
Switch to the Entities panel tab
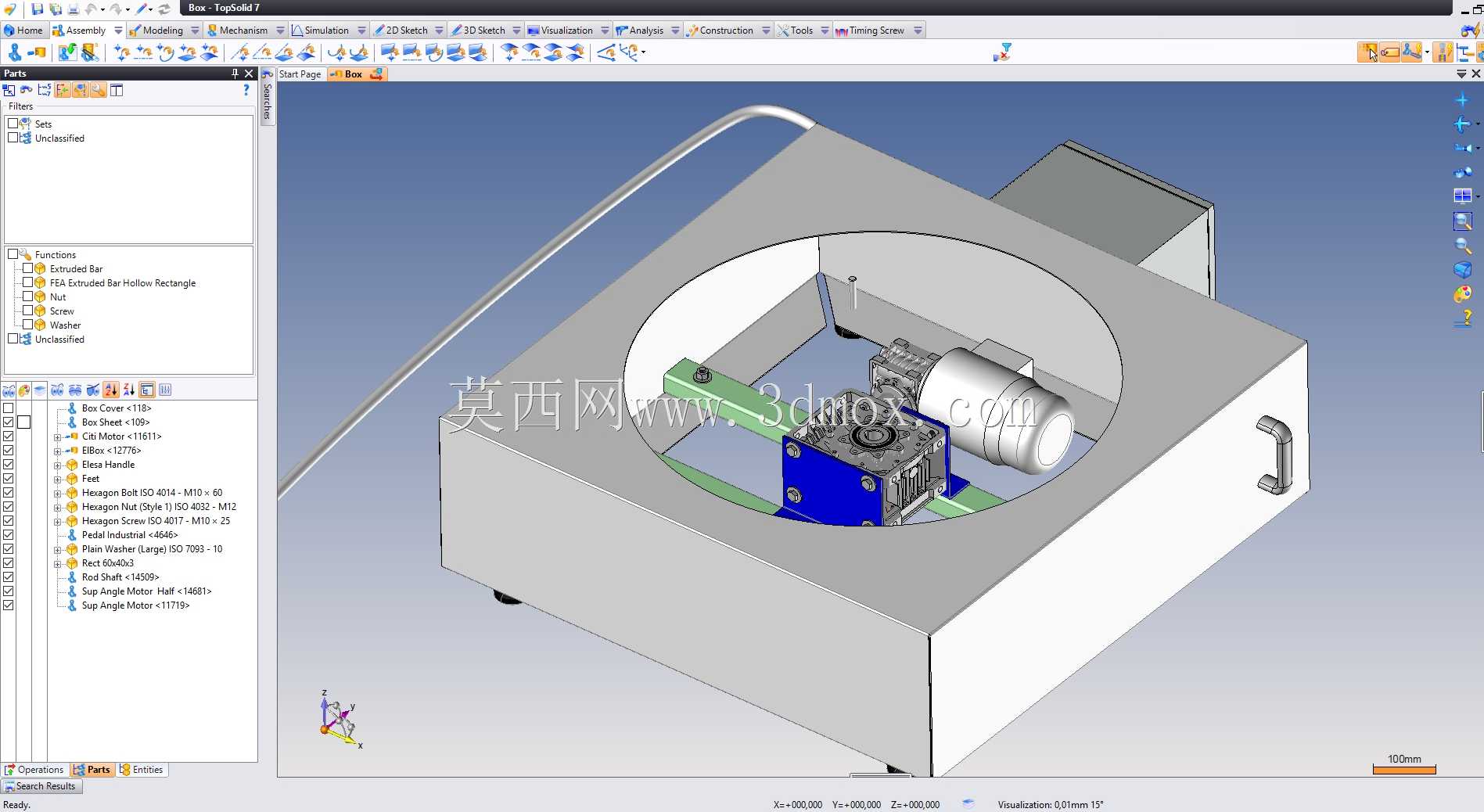(142, 770)
